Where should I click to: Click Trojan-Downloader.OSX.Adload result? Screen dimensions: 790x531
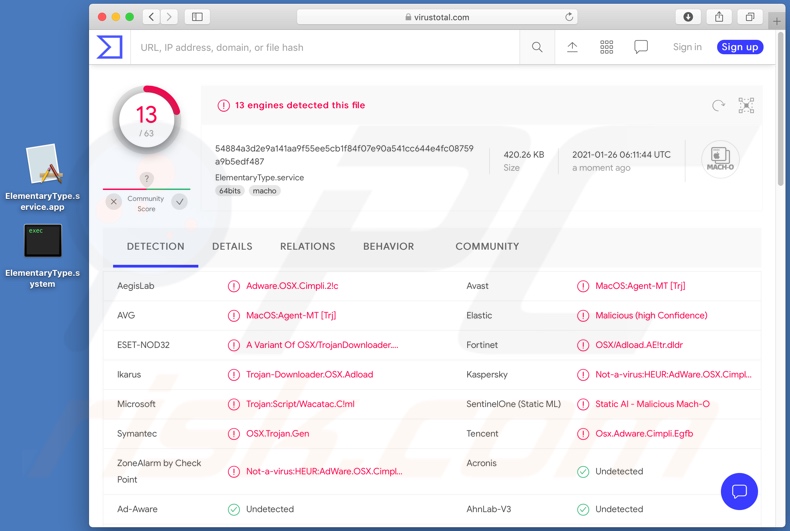310,374
